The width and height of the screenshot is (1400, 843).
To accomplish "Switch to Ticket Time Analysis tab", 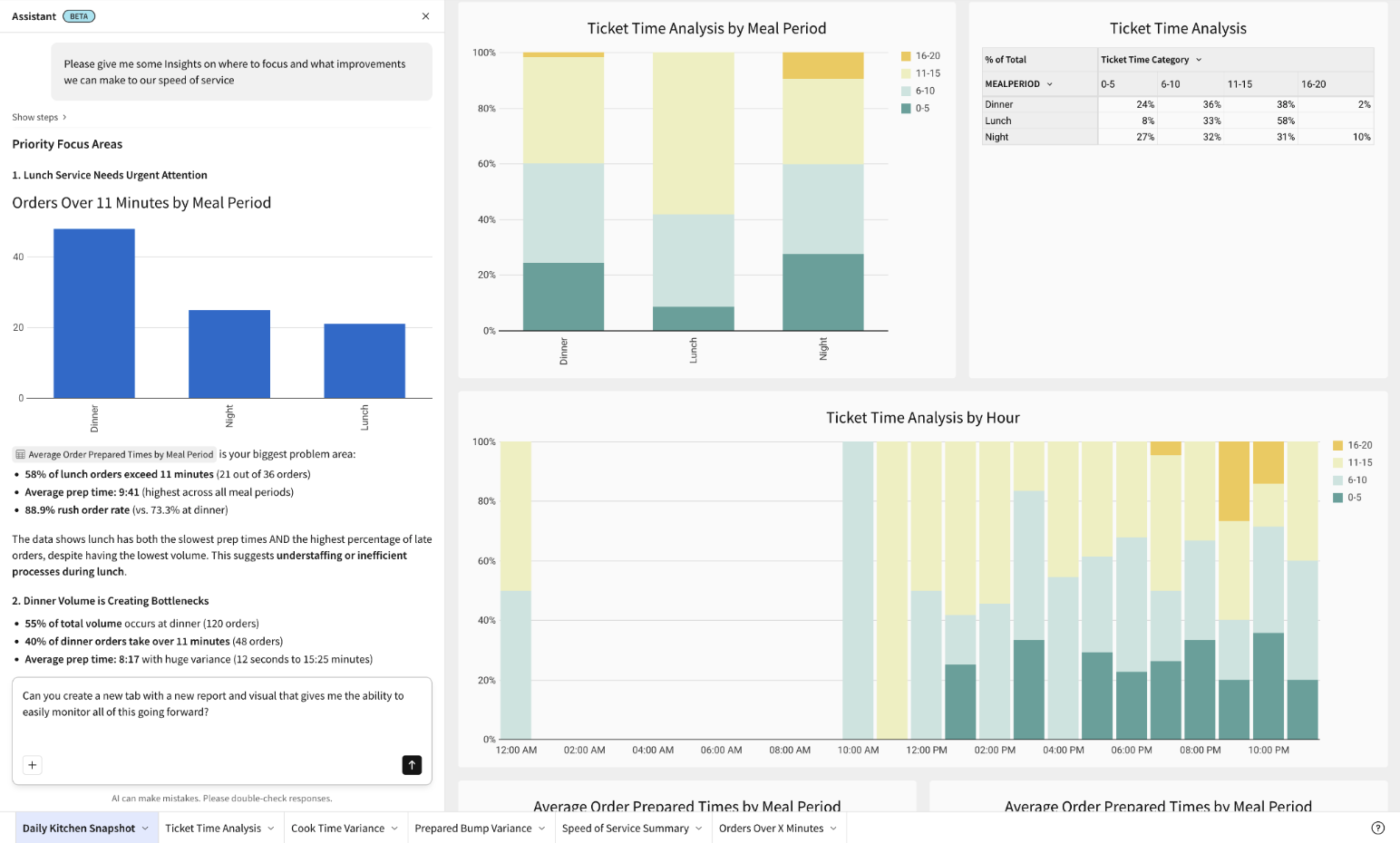I will click(x=213, y=828).
